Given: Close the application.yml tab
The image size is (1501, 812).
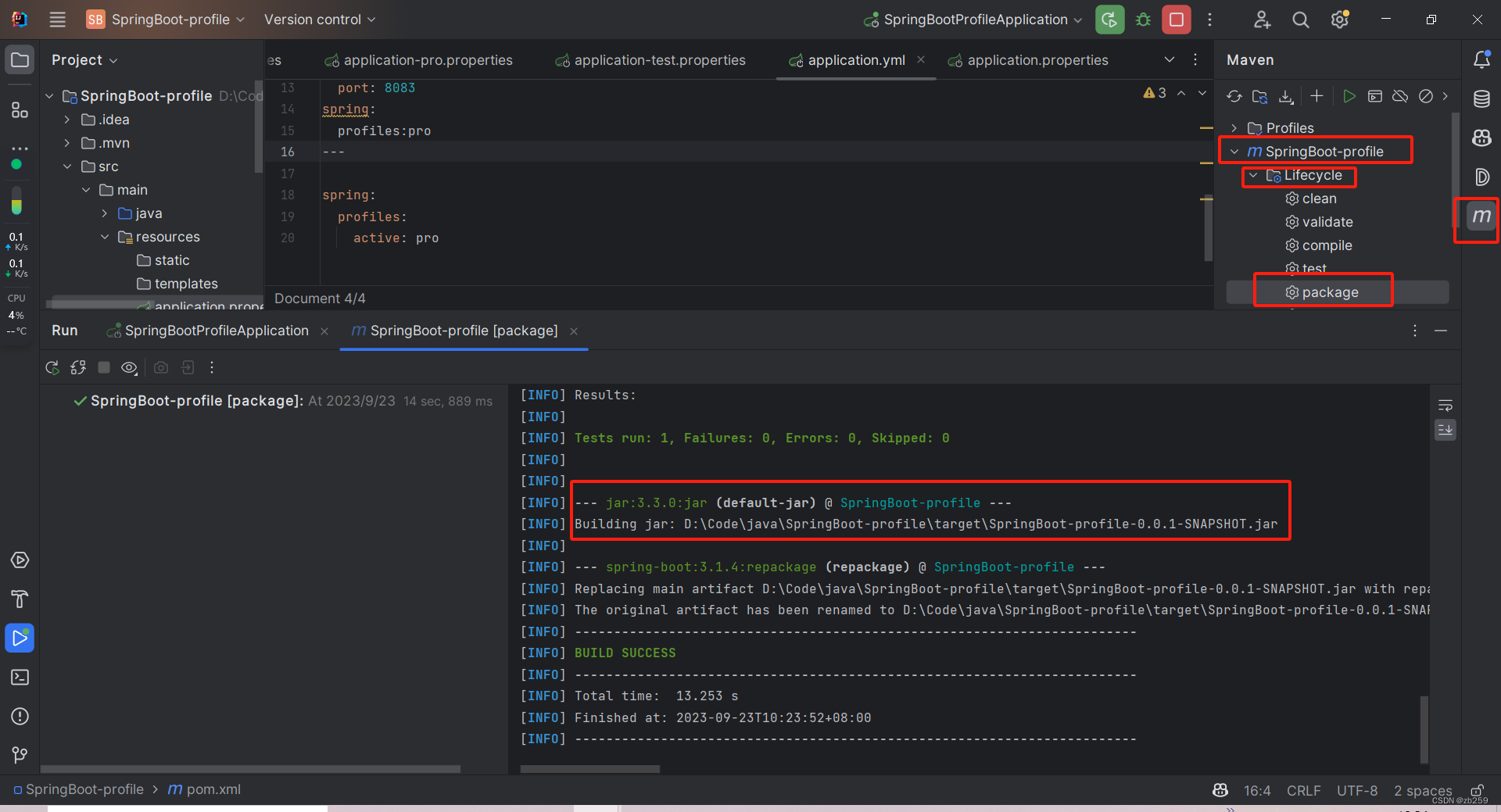Looking at the screenshot, I should pos(921,59).
